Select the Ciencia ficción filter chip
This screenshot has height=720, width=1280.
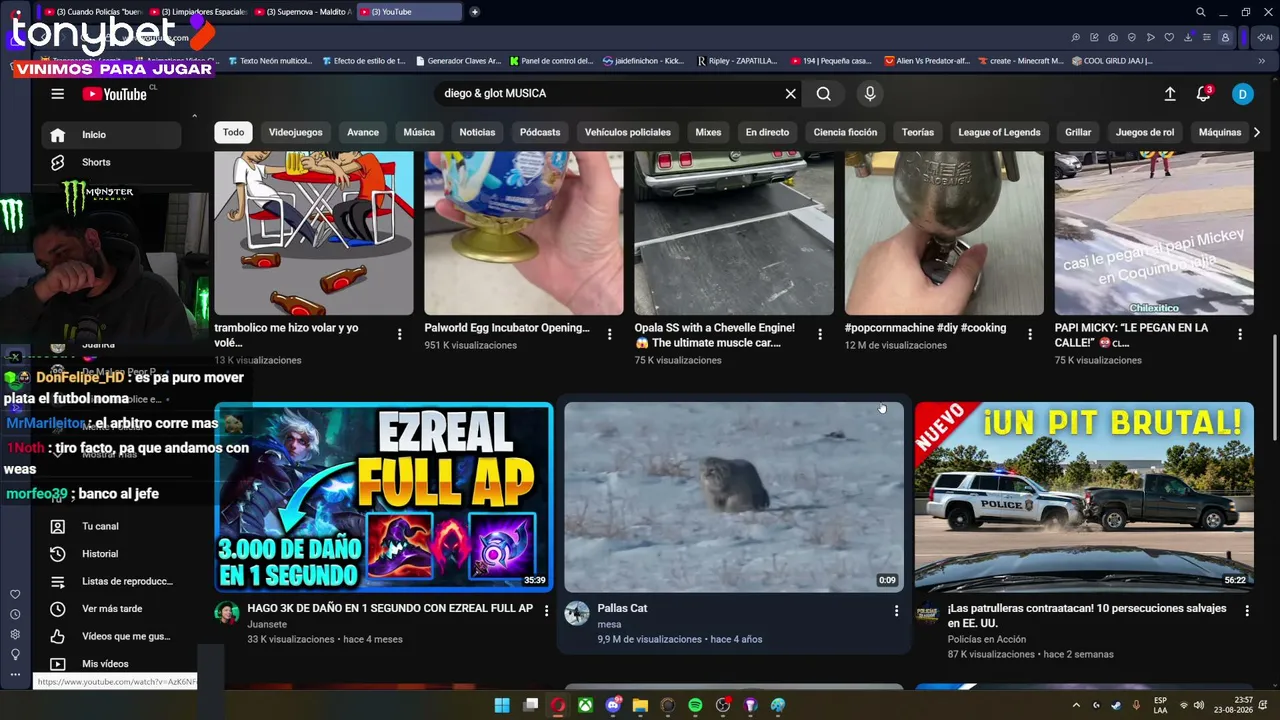(x=845, y=132)
